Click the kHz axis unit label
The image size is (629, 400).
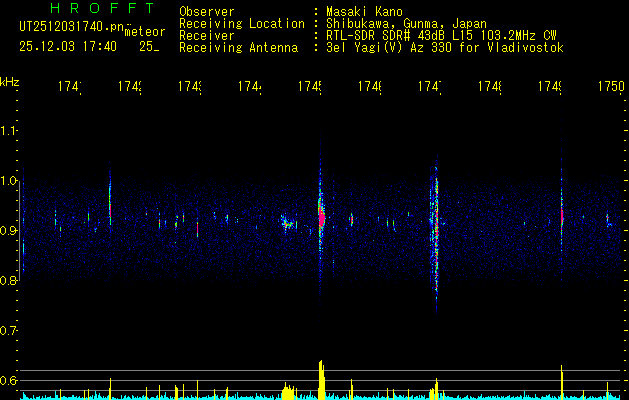click(10, 82)
